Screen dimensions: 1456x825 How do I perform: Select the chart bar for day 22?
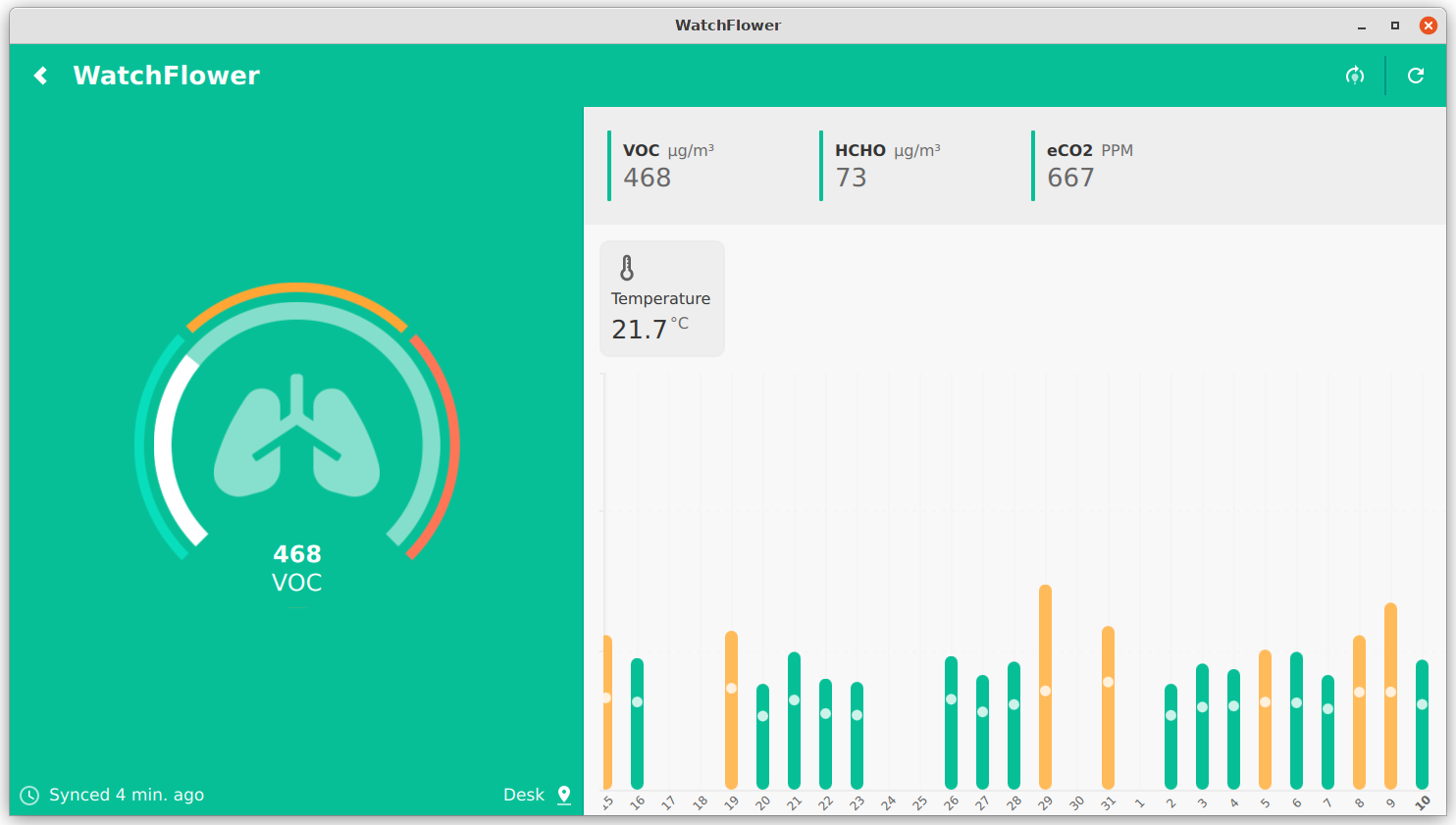825,735
